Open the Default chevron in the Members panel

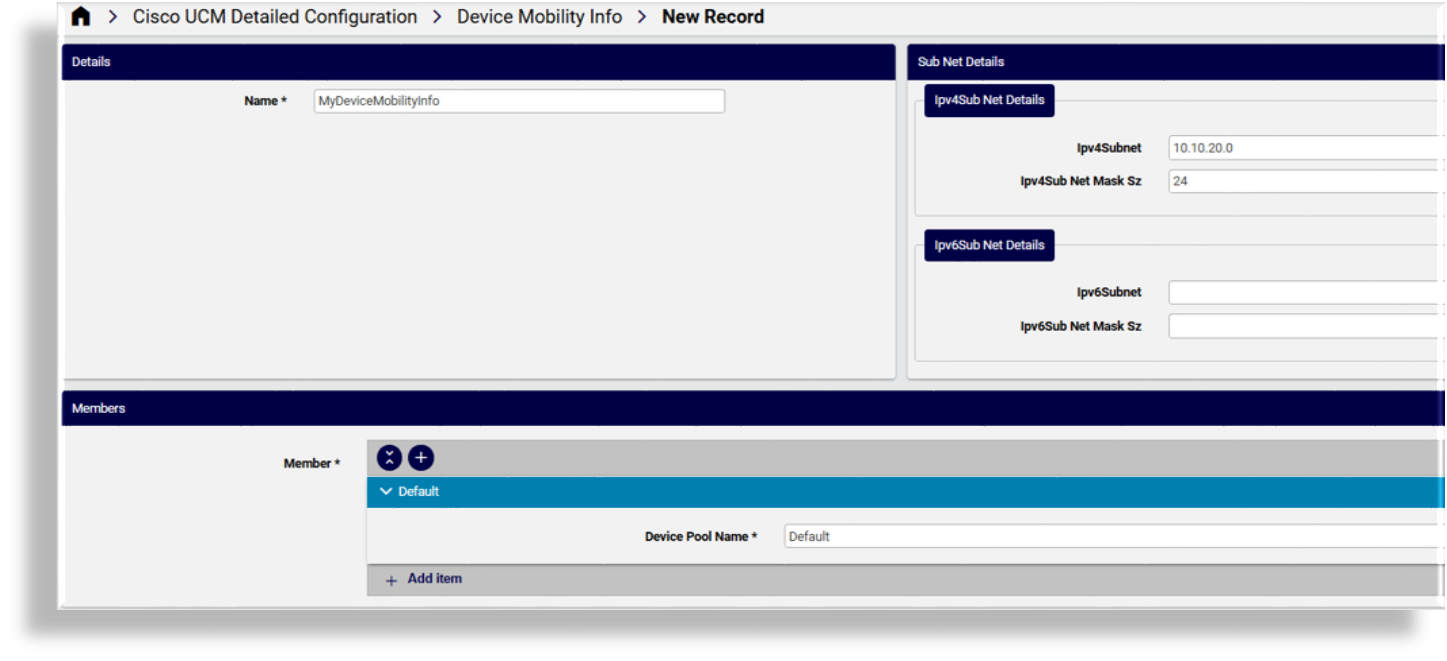pos(386,491)
